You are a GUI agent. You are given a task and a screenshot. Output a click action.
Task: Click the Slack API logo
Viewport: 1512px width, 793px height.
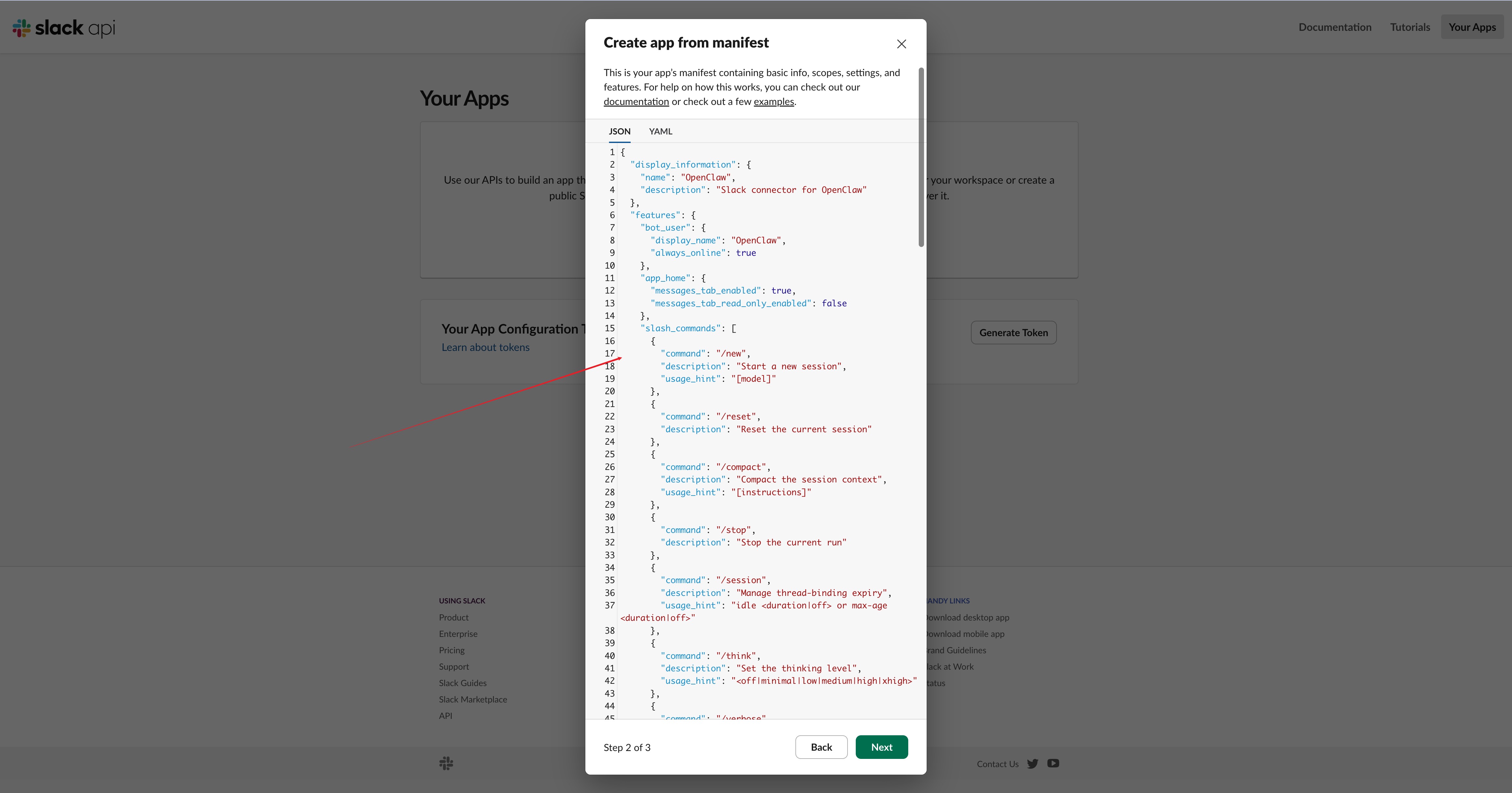[63, 28]
